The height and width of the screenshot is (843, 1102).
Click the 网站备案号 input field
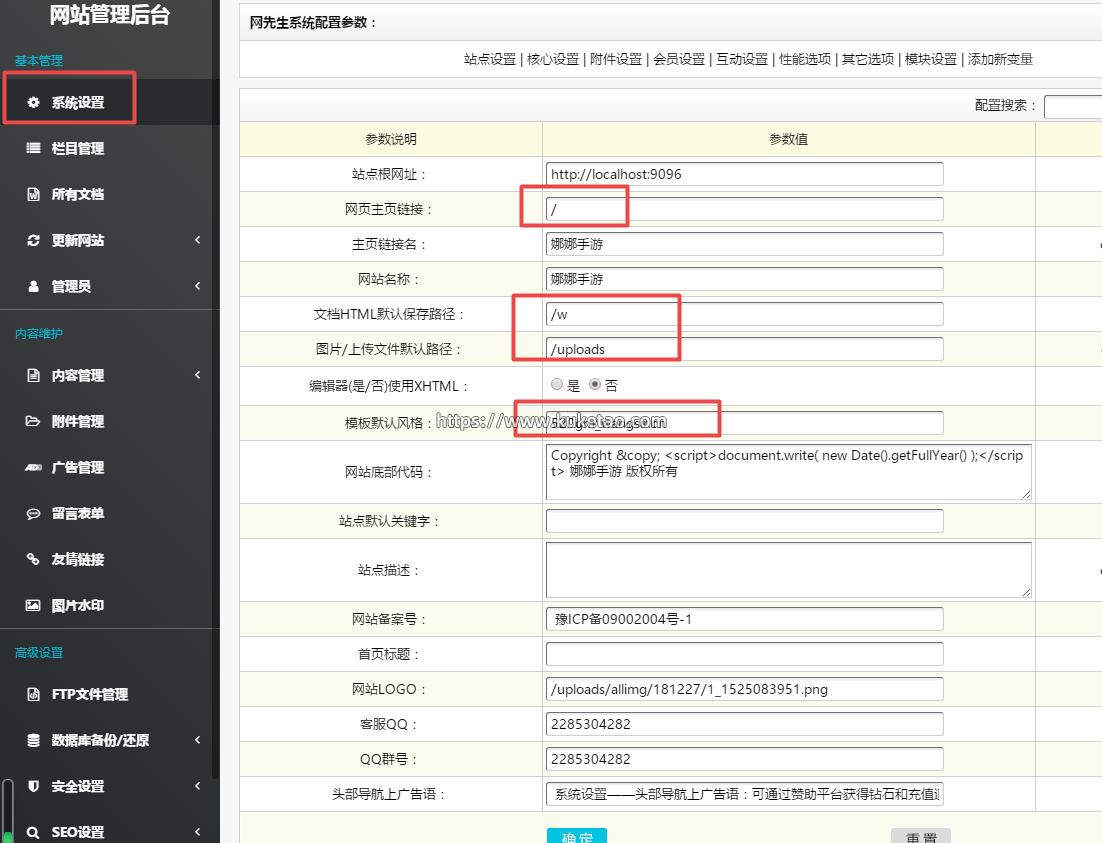745,619
